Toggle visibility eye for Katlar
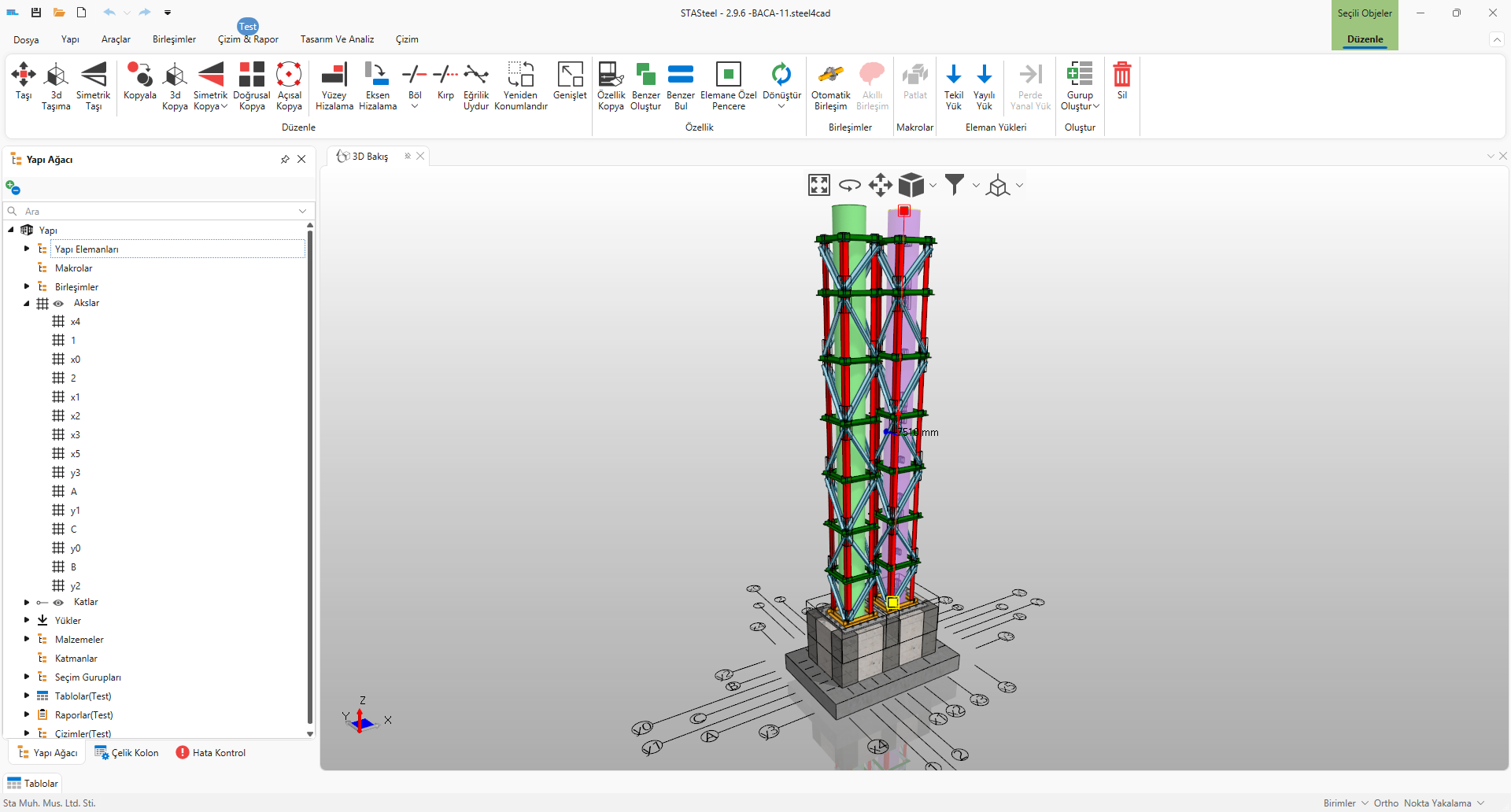1511x812 pixels. point(59,603)
